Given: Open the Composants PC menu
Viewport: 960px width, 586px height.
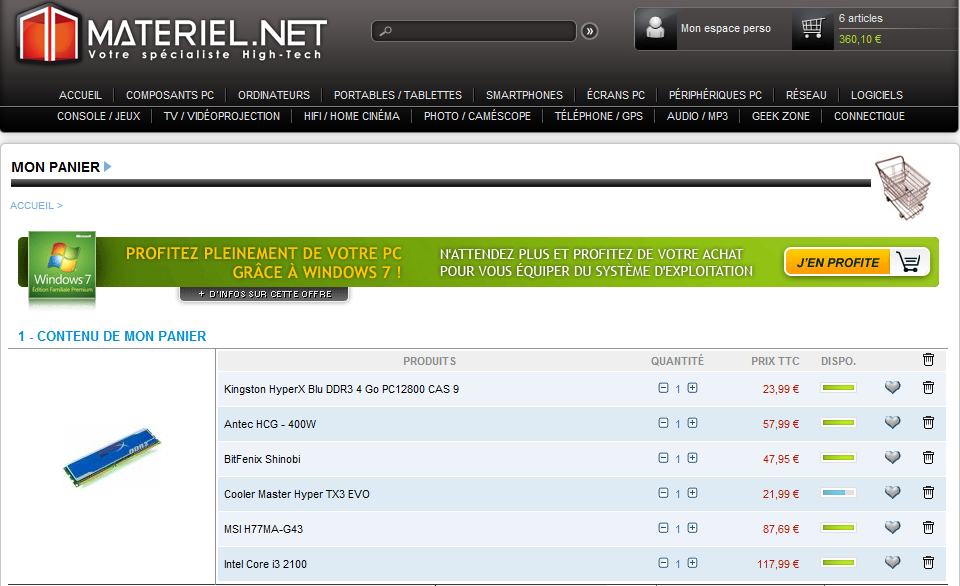Looking at the screenshot, I should click(x=170, y=95).
